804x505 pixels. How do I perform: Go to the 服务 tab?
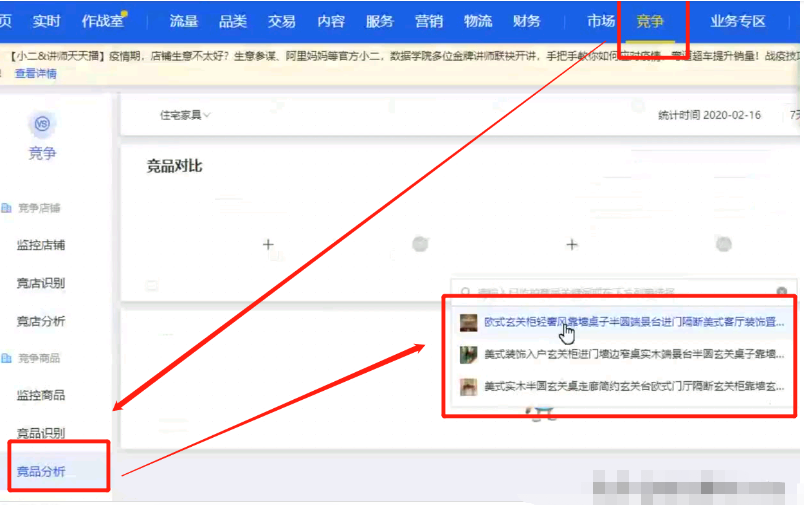point(379,21)
